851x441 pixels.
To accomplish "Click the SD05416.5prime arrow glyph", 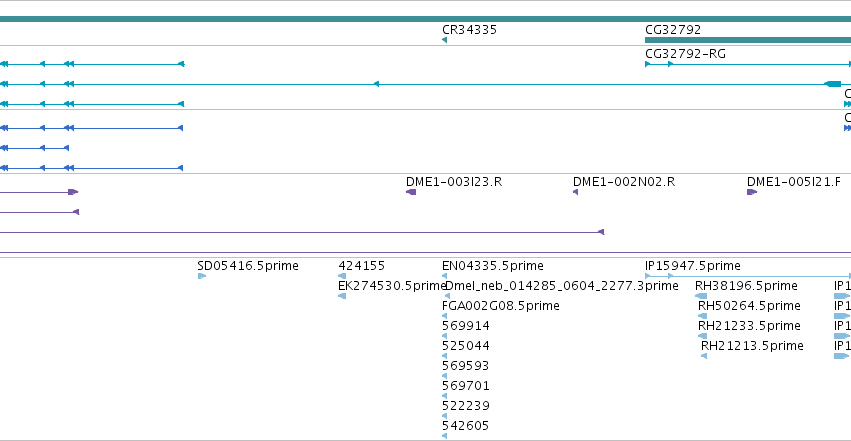I will click(201, 276).
